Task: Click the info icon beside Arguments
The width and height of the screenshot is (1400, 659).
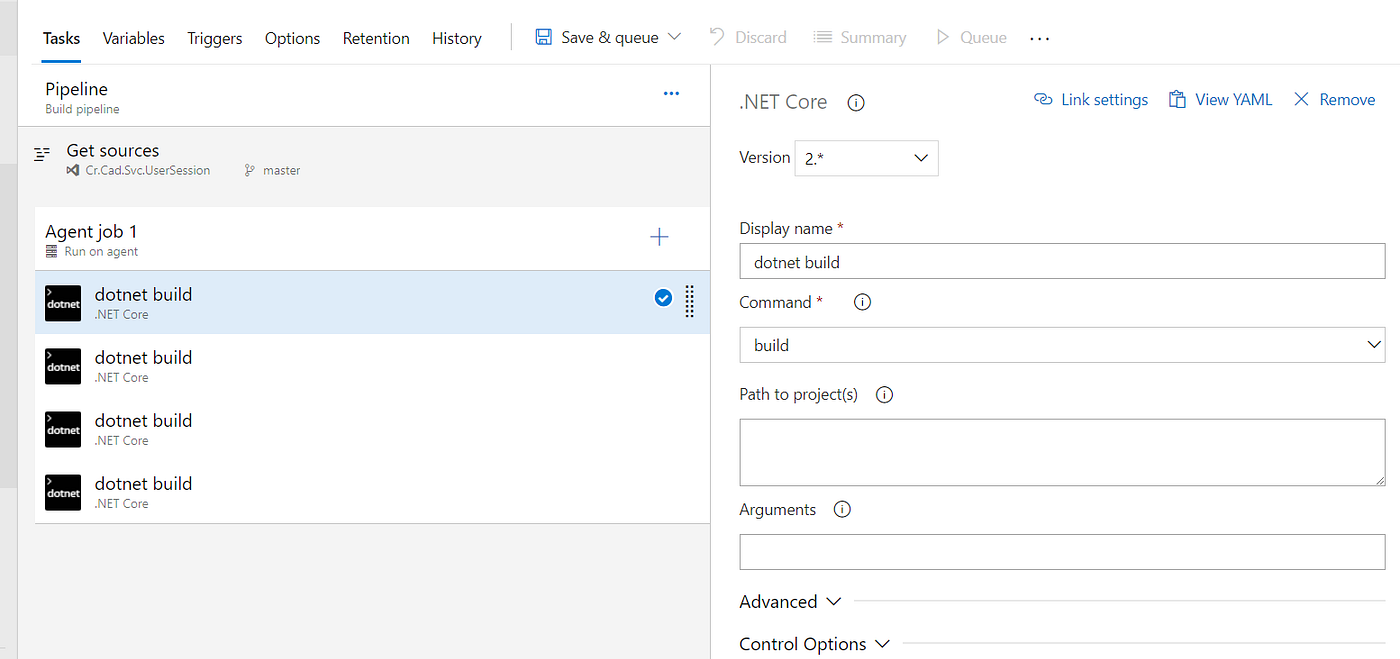Action: click(841, 509)
